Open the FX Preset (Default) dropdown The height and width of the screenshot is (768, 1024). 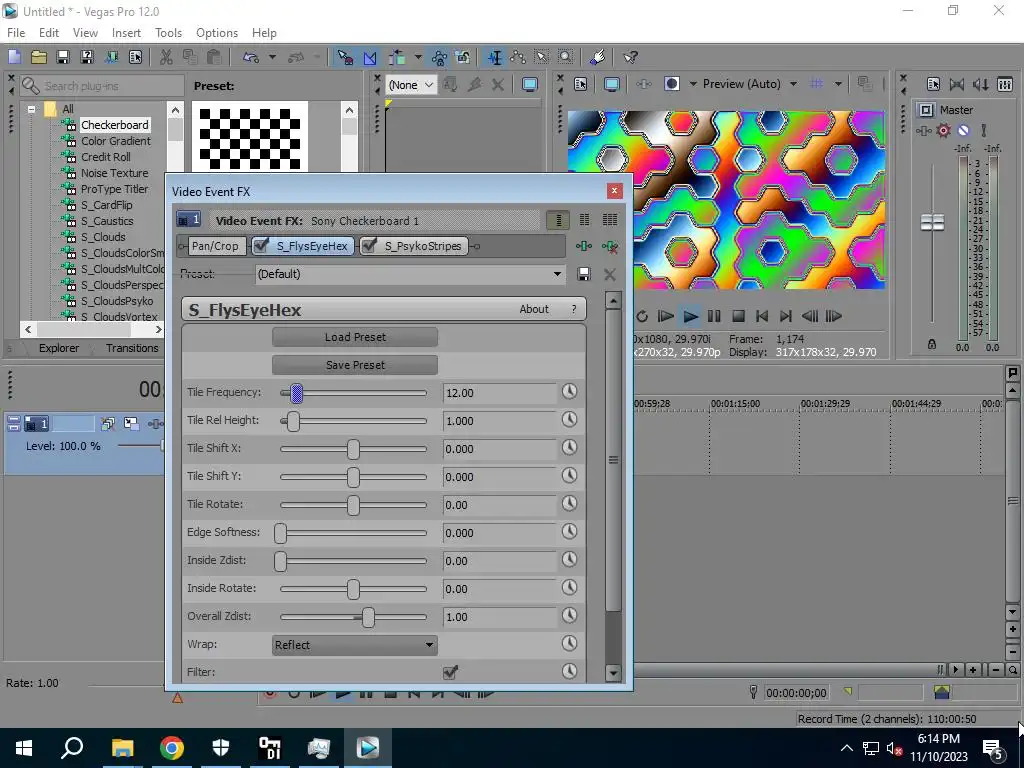click(409, 274)
